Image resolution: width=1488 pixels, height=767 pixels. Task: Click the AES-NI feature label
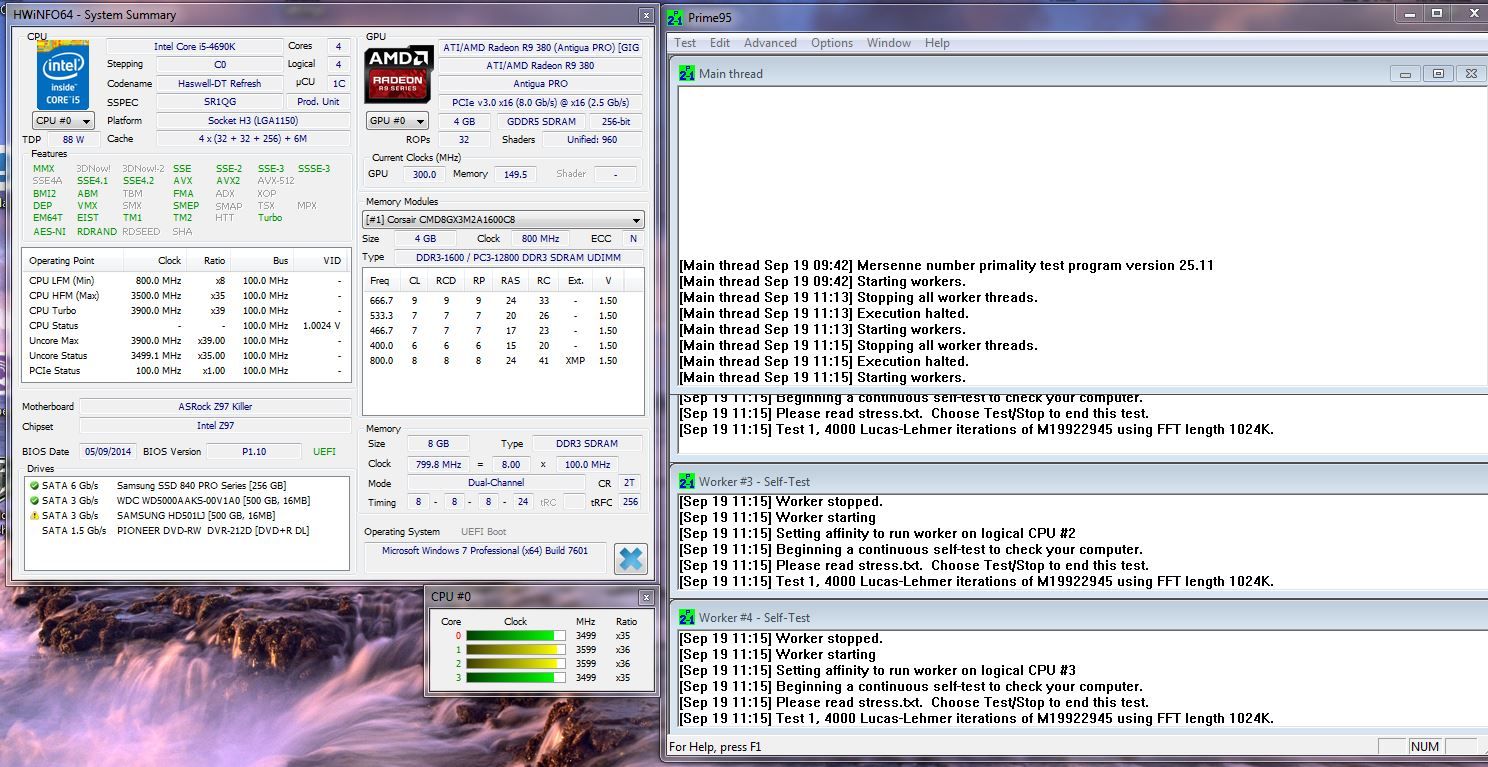49,231
